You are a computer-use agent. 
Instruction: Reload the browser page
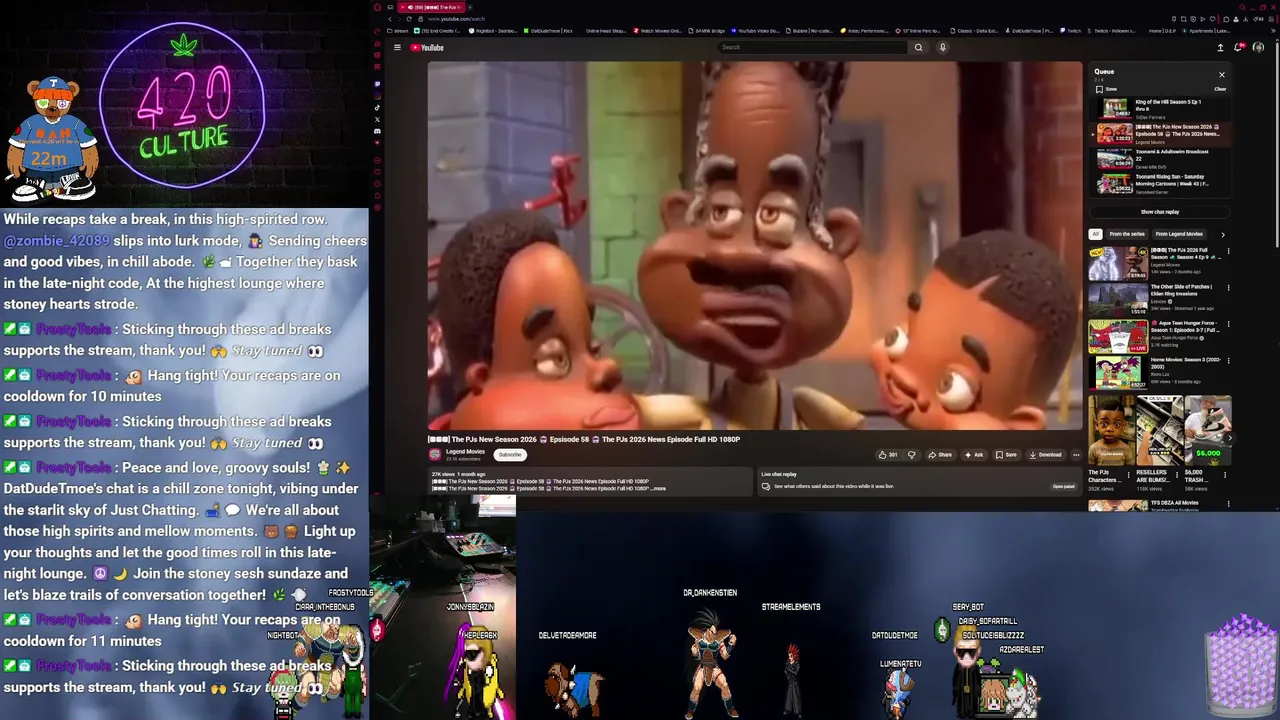[409, 19]
